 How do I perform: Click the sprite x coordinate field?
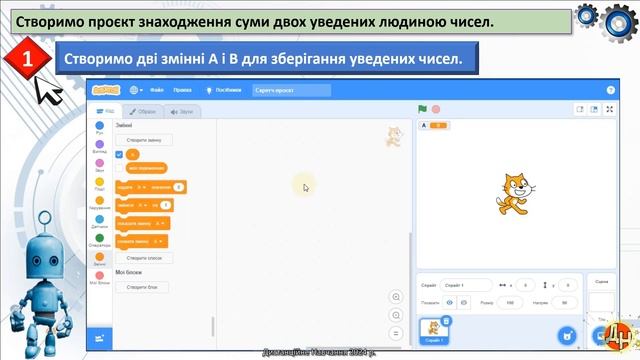coord(525,285)
